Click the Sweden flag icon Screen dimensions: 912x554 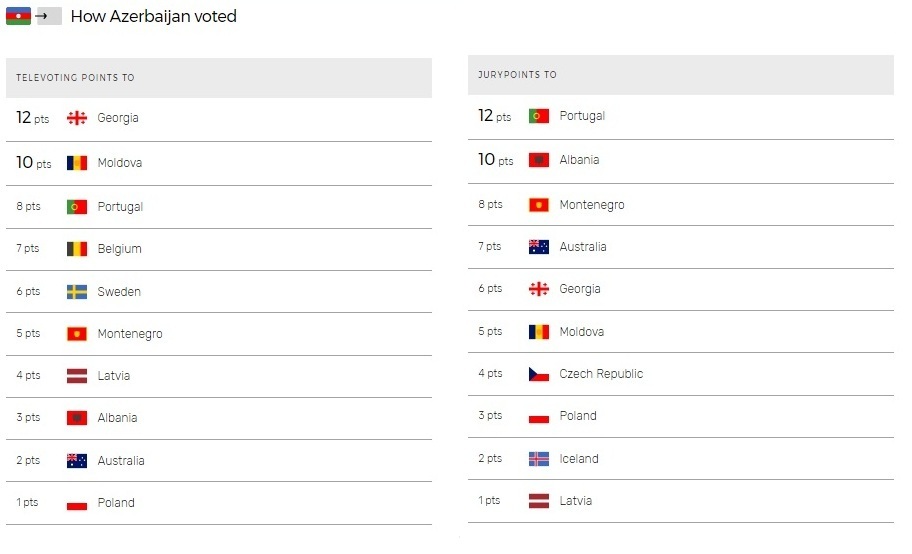[x=77, y=292]
